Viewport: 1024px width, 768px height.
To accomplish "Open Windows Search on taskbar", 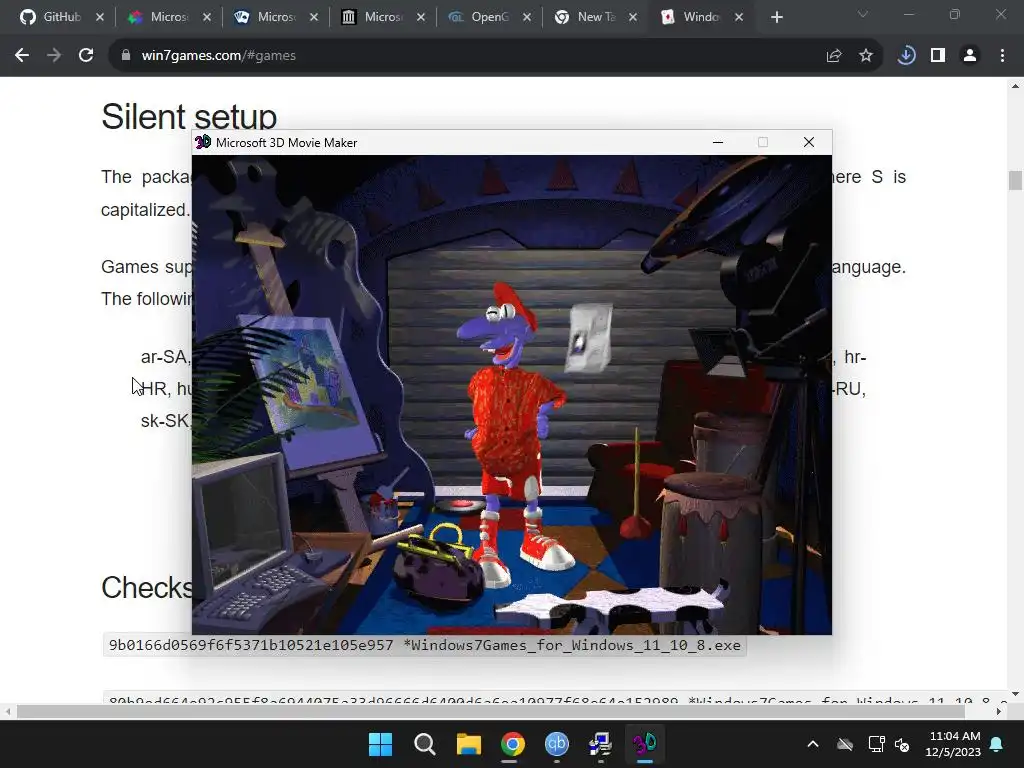I will point(424,744).
